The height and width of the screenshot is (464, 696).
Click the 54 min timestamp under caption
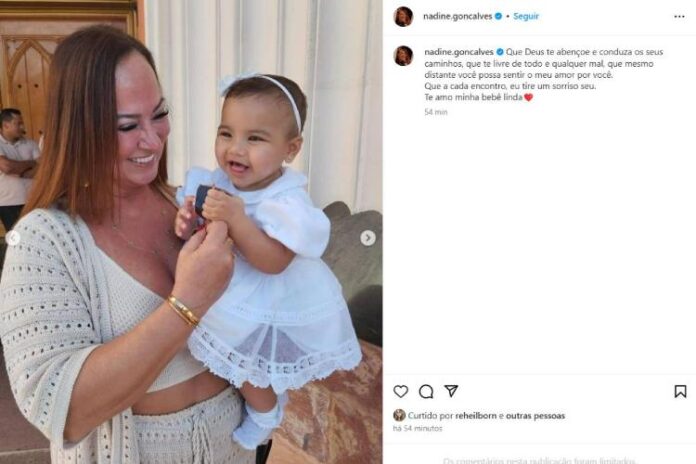[436, 112]
